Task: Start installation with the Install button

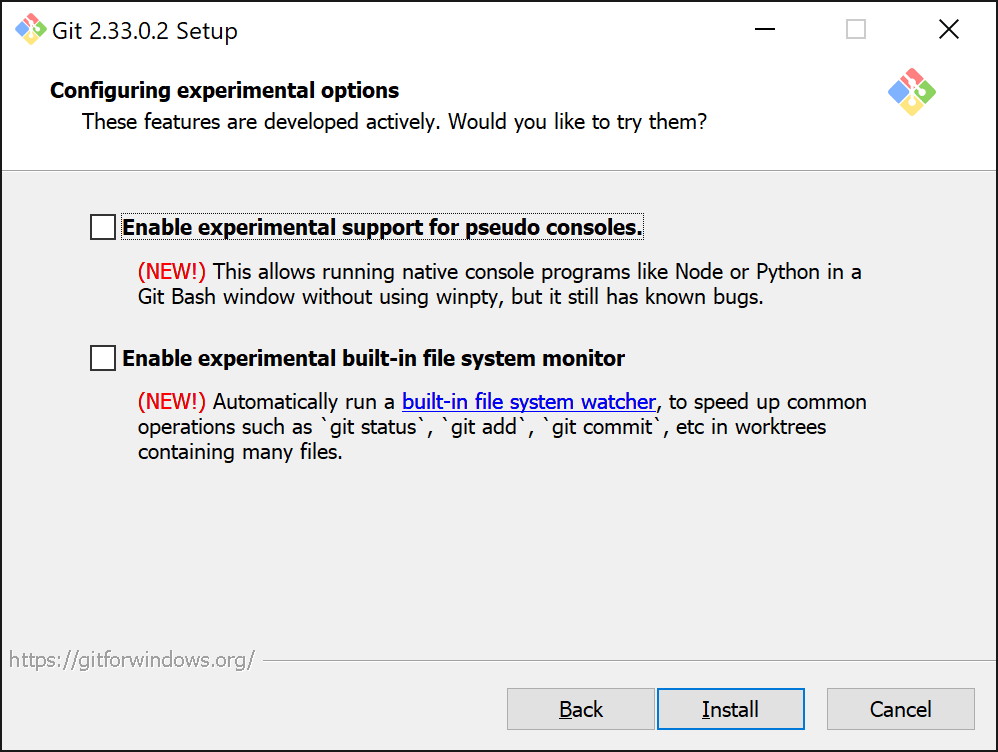Action: pyautogui.click(x=731, y=709)
